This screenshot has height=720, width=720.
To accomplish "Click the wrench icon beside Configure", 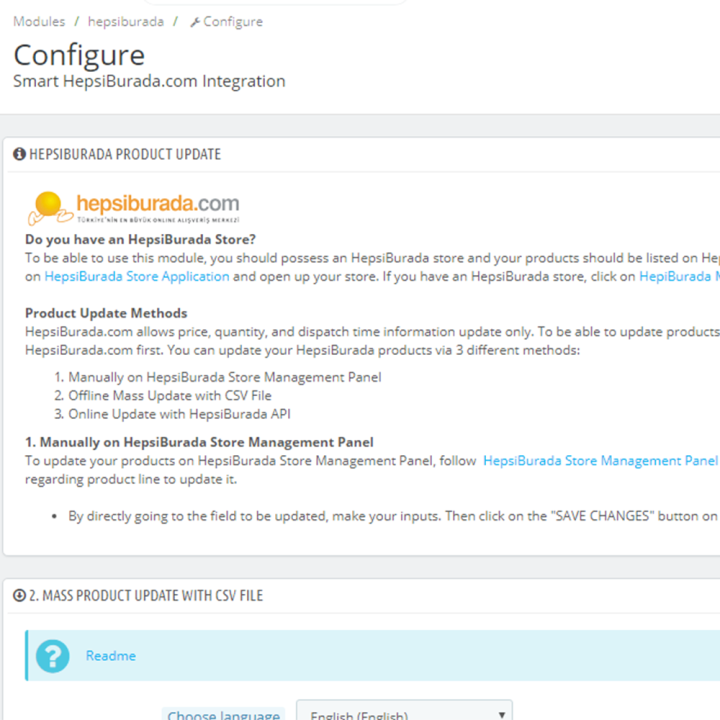I will (x=195, y=22).
